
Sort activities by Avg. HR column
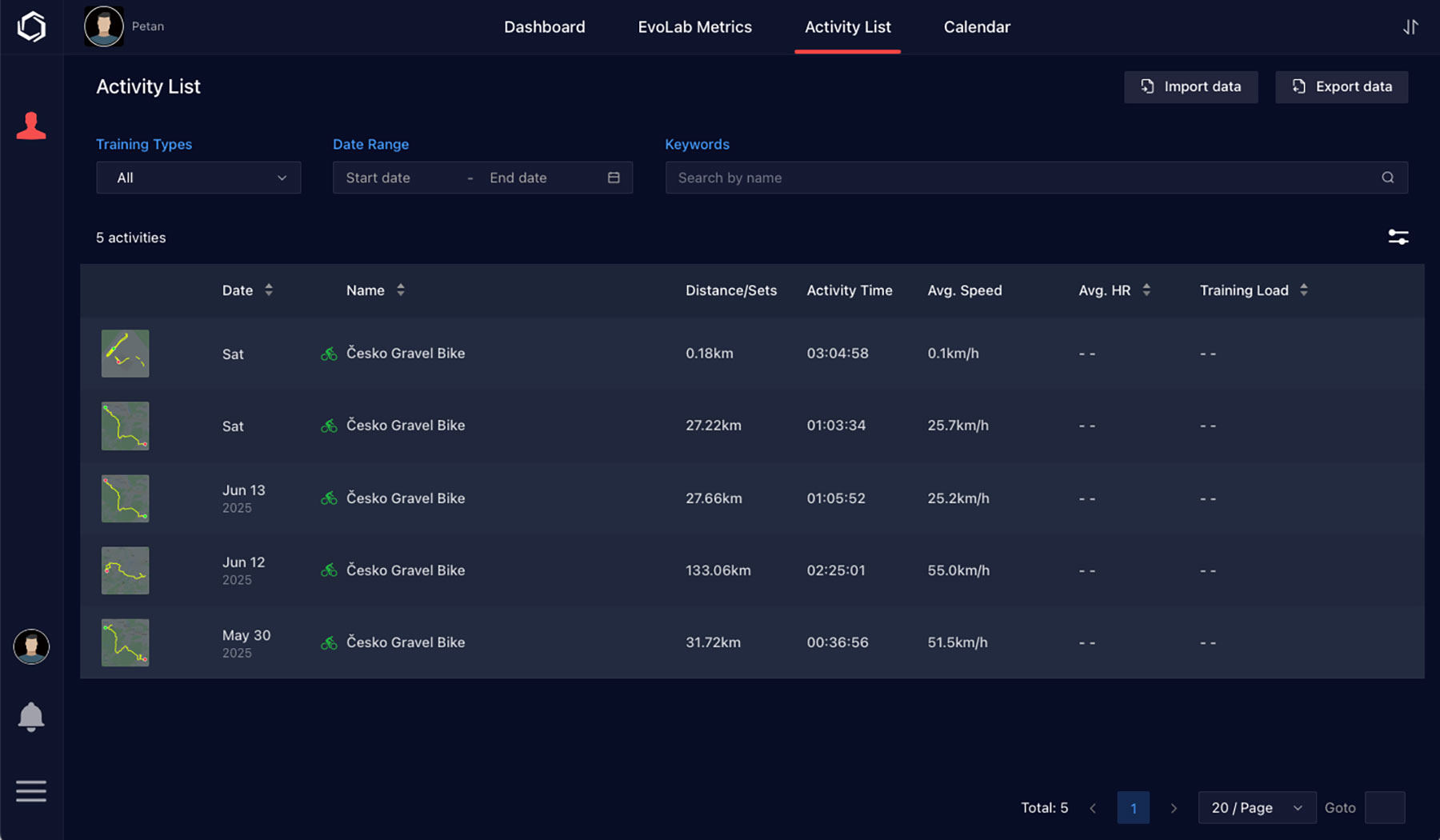(x=1146, y=290)
